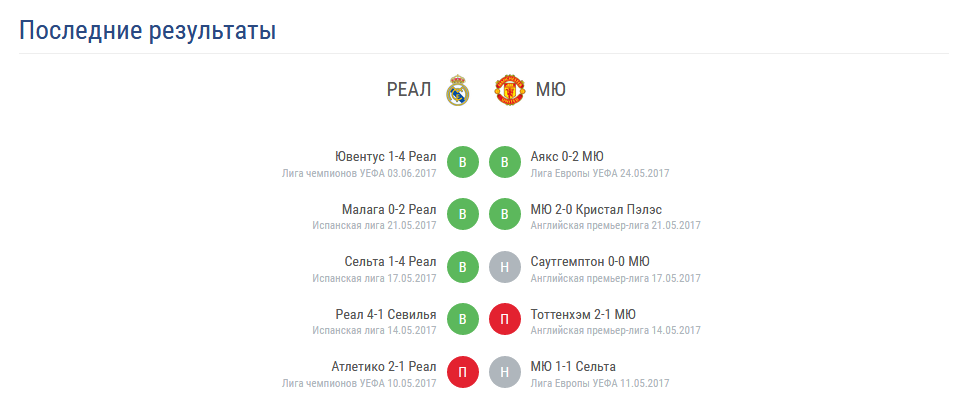Open the Тоттенхэм 2-1 МЮ match result
This screenshot has width=970, height=407.
tap(583, 314)
